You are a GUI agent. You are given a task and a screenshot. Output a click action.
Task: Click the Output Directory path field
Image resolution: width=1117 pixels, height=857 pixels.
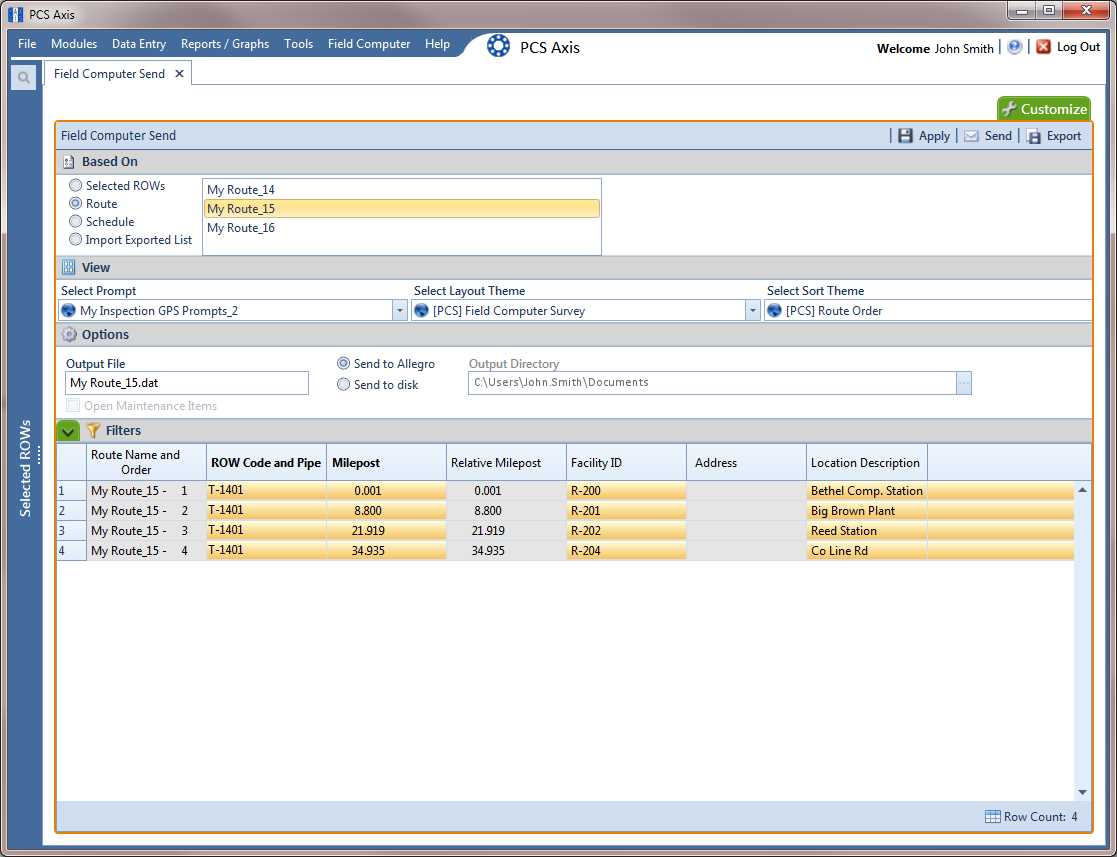712,383
